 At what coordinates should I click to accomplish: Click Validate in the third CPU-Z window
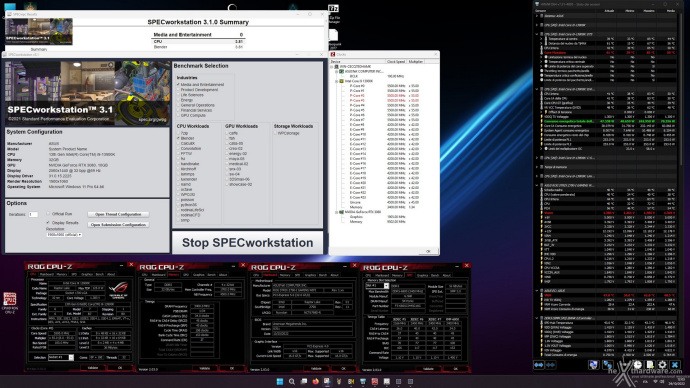[316, 369]
